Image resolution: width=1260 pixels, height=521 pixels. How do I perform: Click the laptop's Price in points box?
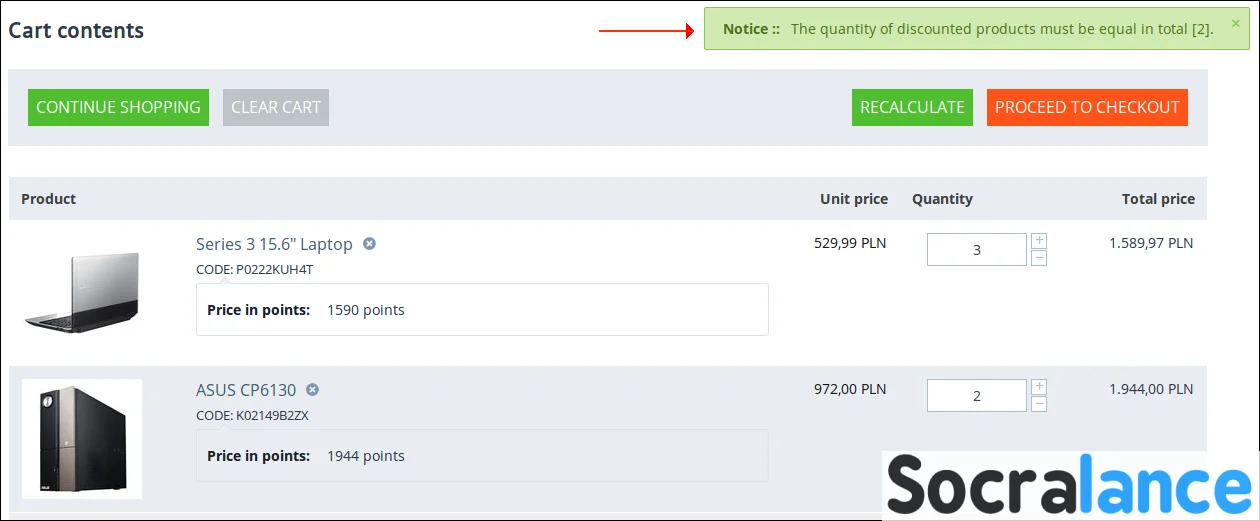(482, 310)
